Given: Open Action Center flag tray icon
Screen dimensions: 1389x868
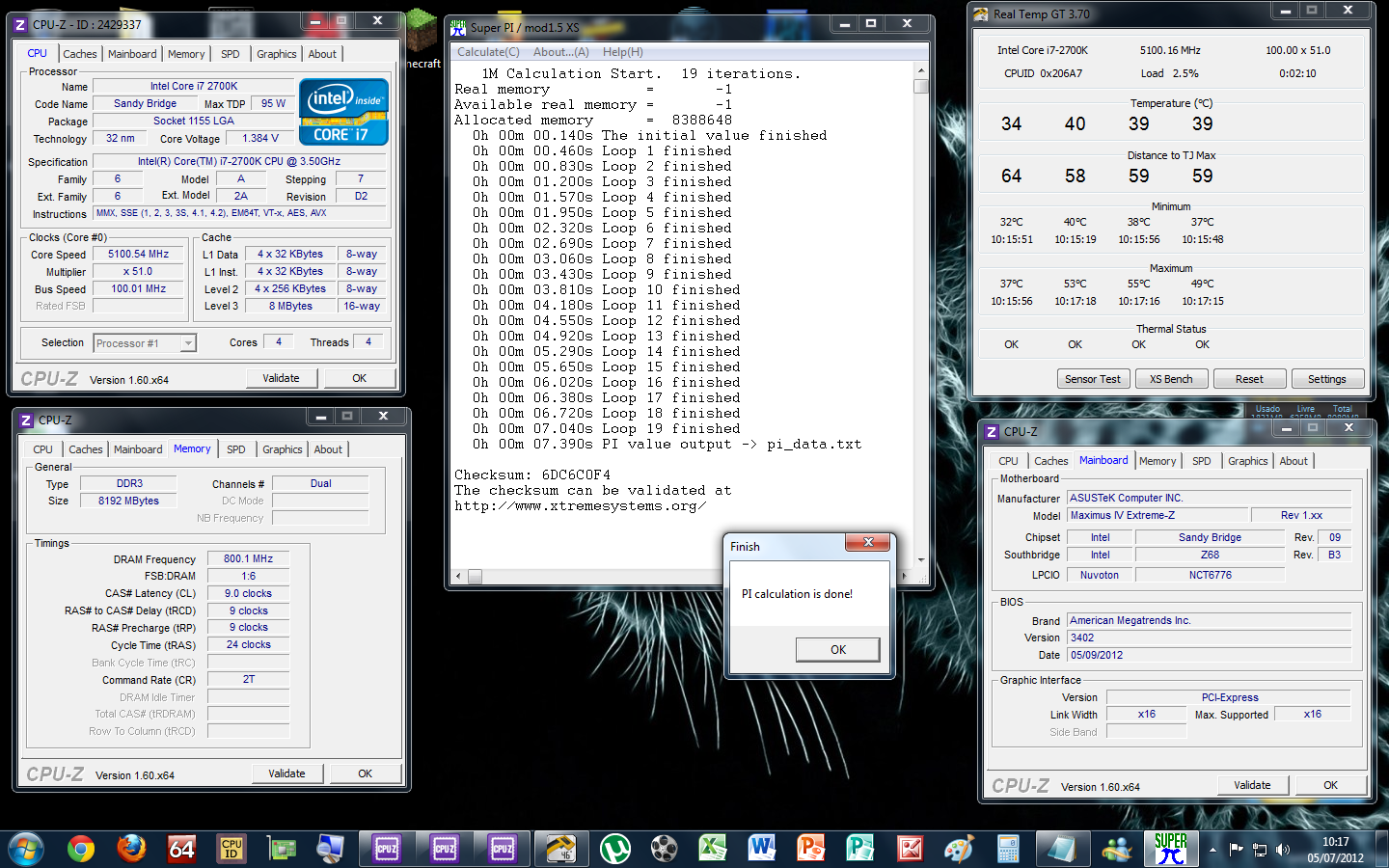Looking at the screenshot, I should [1236, 850].
